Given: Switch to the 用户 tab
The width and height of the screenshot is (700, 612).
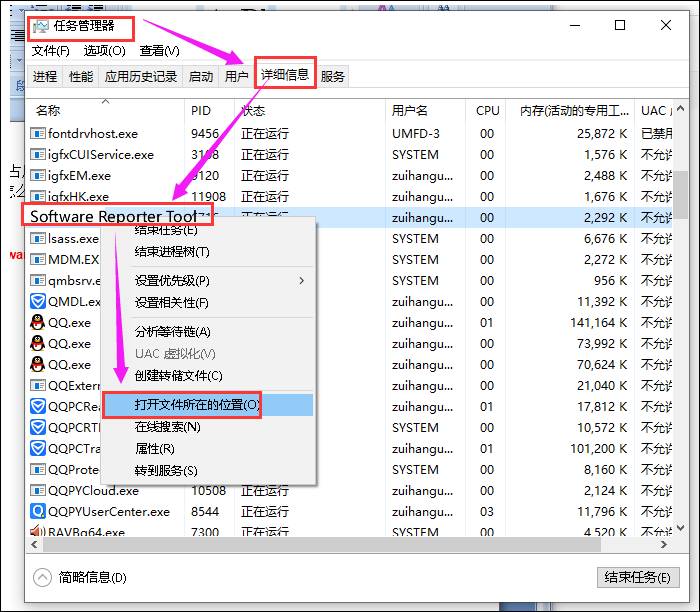Looking at the screenshot, I should (237, 76).
